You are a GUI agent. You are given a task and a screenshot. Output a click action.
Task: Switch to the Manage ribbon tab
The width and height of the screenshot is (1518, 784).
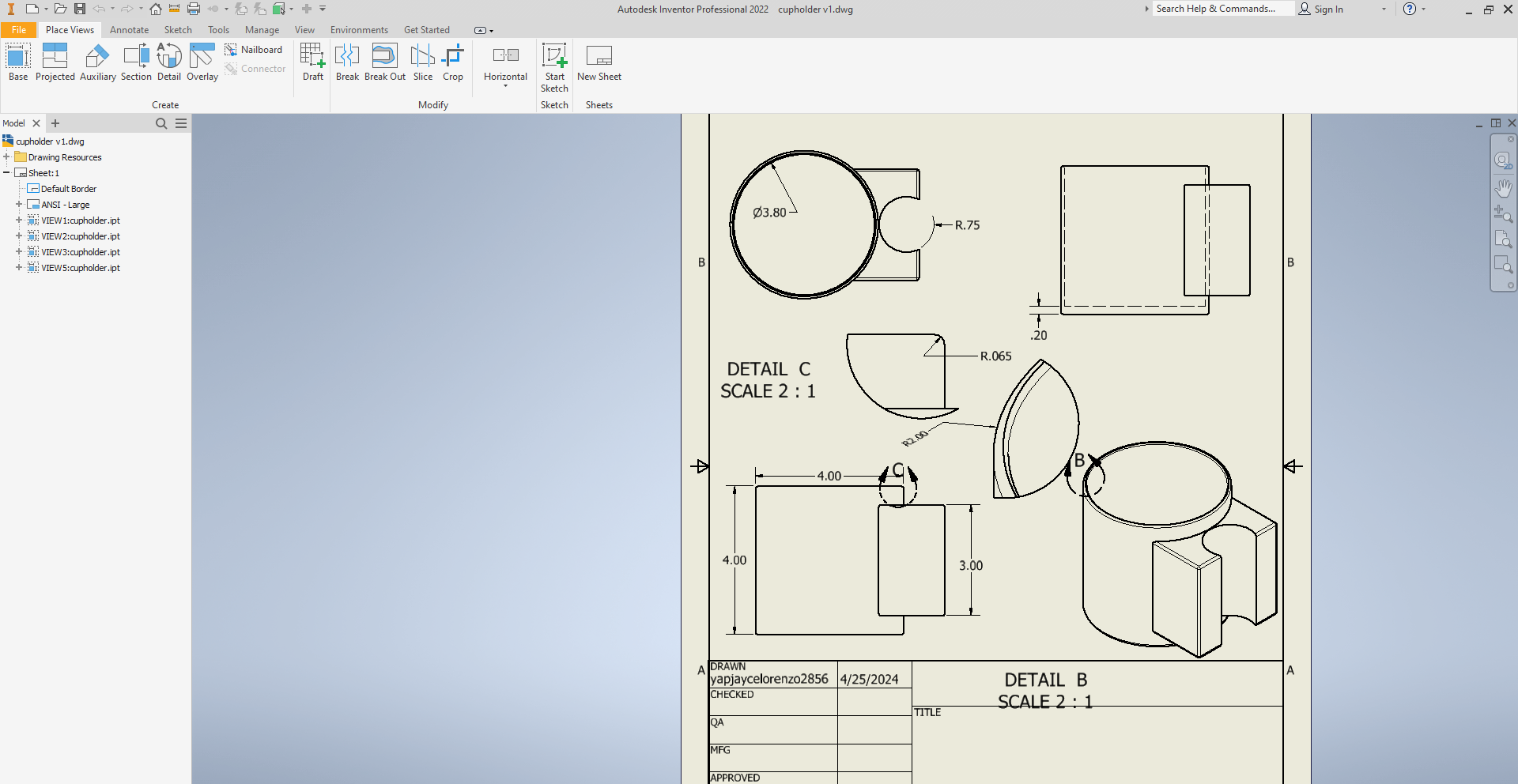pos(262,30)
